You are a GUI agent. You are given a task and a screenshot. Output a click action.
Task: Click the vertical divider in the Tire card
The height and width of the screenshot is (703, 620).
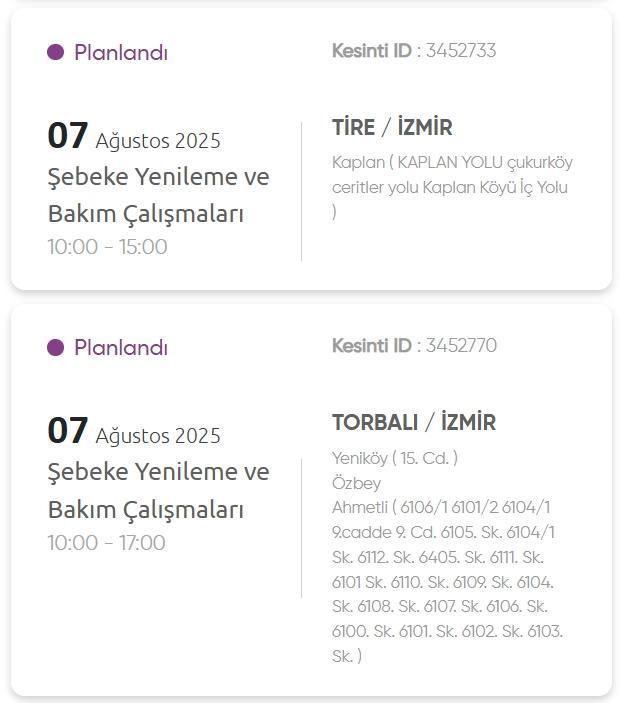tap(301, 191)
